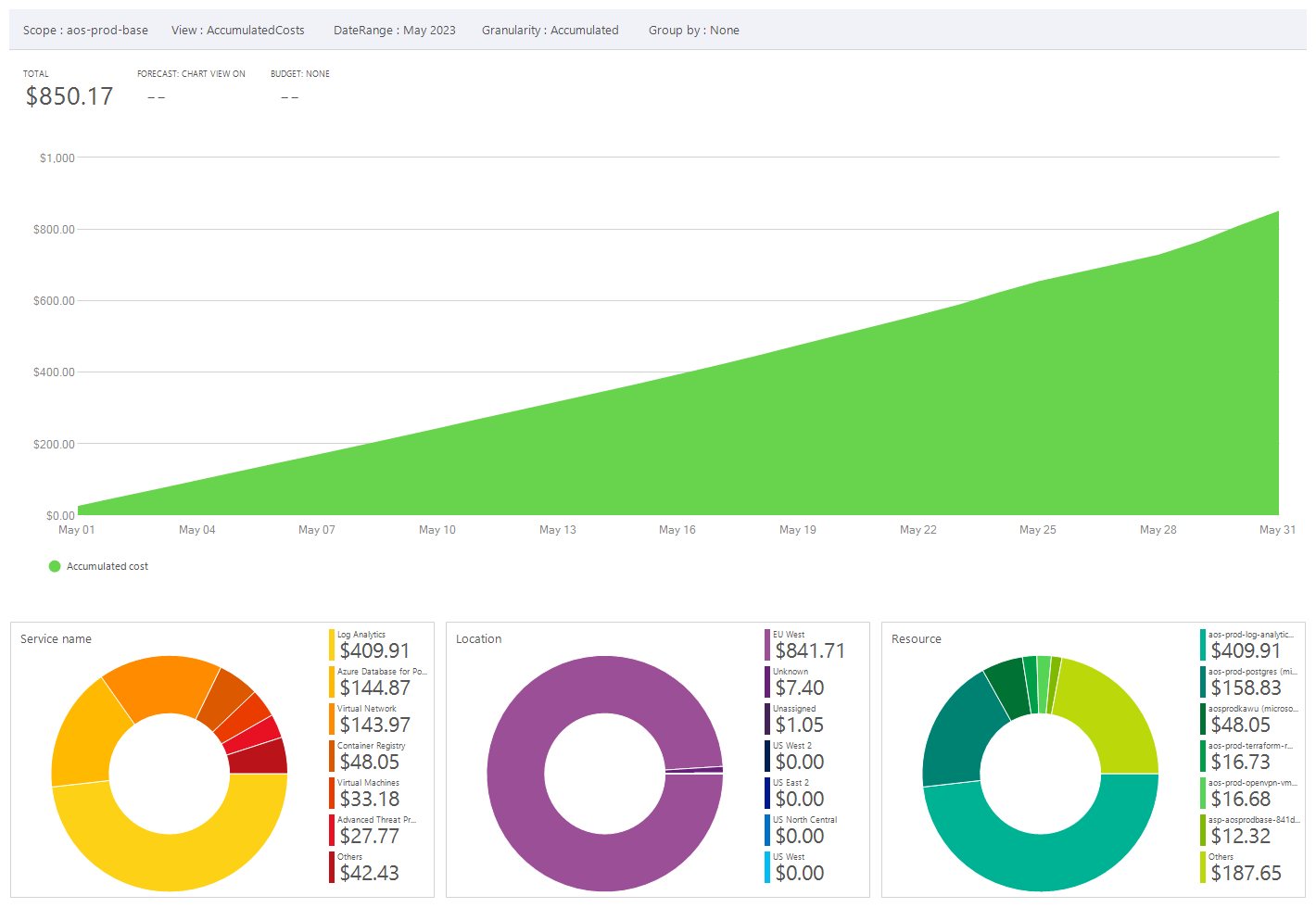Open the Group by None dropdown
This screenshot has height=908, width=1316.
point(693,31)
